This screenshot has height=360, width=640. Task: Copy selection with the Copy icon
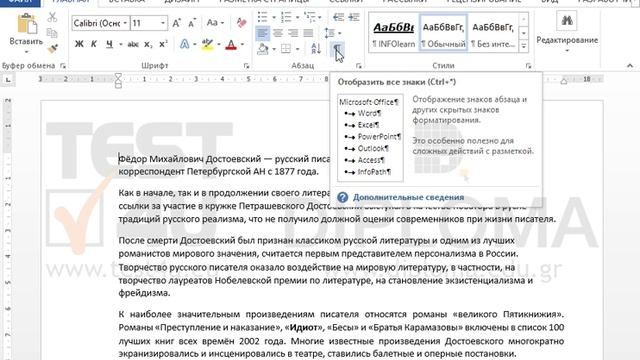(x=52, y=33)
